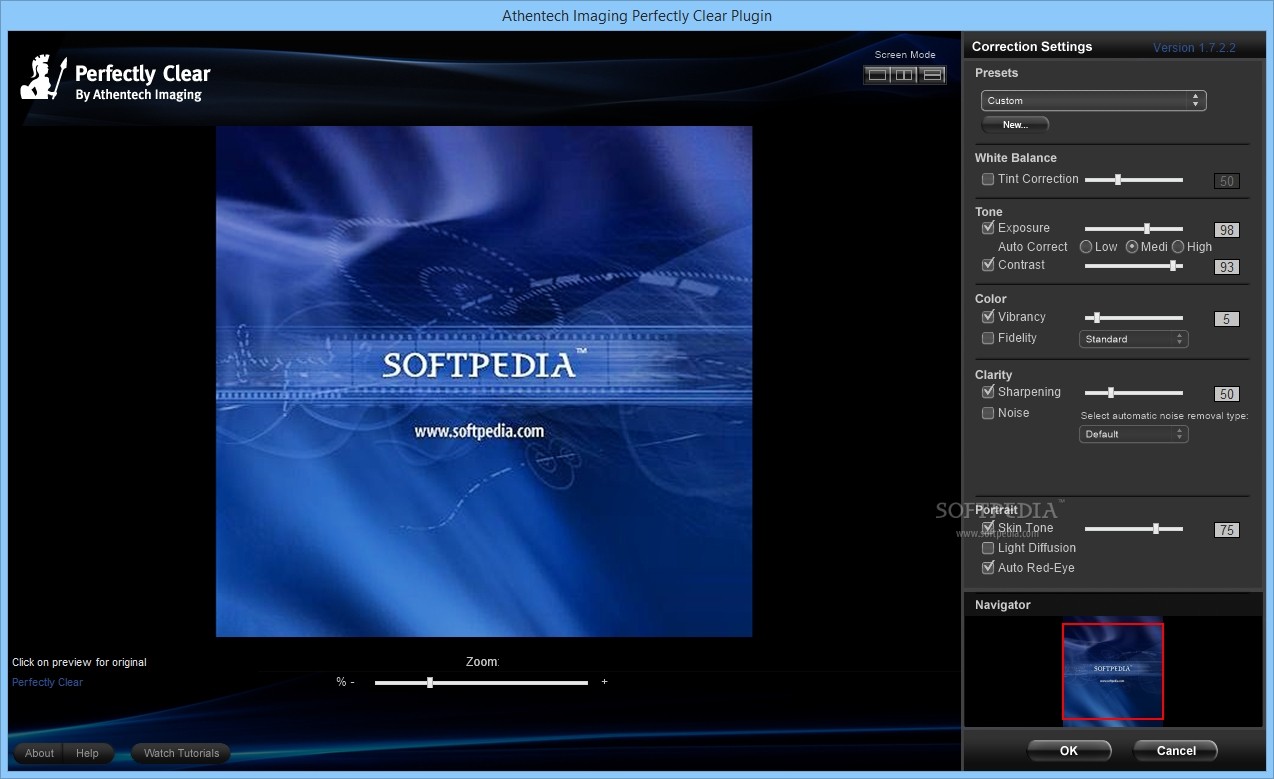Select Medi auto correct option
1274x779 pixels.
[1132, 247]
